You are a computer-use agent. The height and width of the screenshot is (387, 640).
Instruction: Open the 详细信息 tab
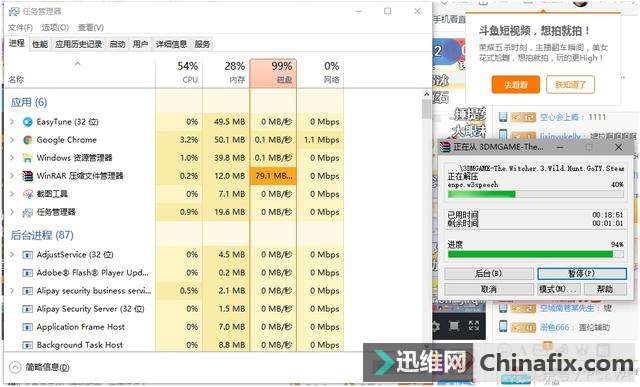[171, 44]
